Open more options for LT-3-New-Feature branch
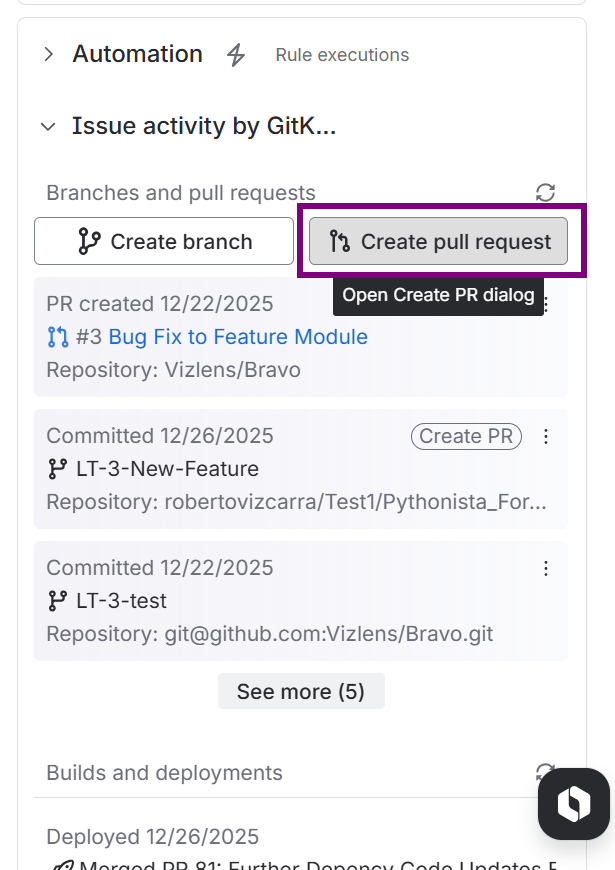The image size is (615, 870). 546,436
